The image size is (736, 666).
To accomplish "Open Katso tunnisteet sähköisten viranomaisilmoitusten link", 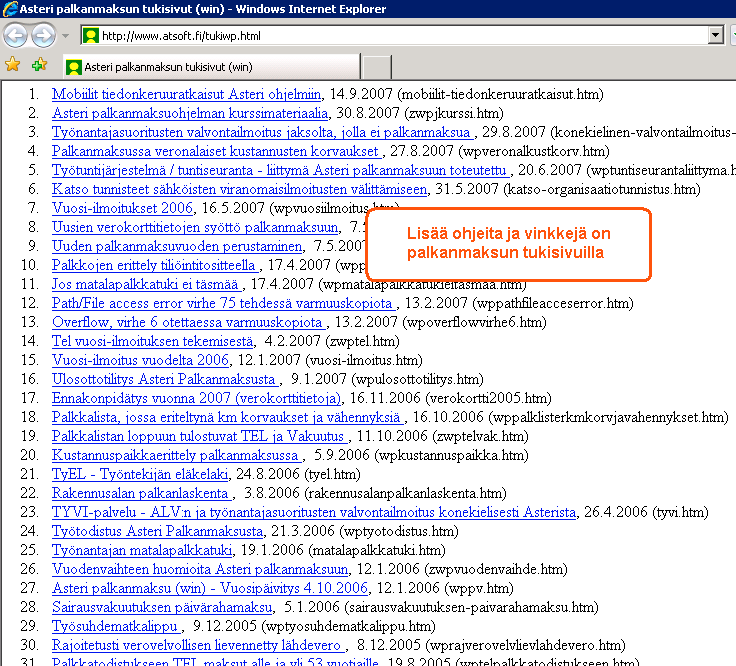I will tap(239, 189).
